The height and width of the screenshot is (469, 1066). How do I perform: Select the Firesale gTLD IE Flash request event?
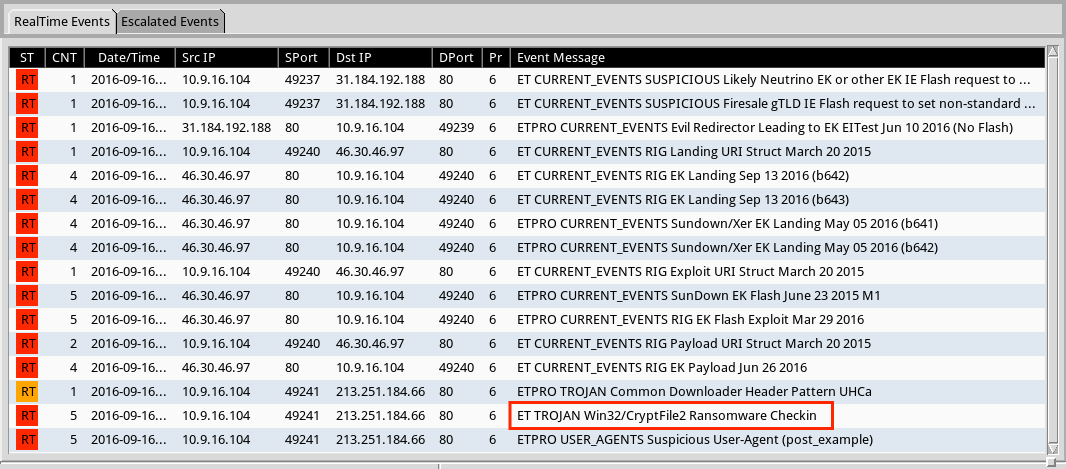click(775, 103)
